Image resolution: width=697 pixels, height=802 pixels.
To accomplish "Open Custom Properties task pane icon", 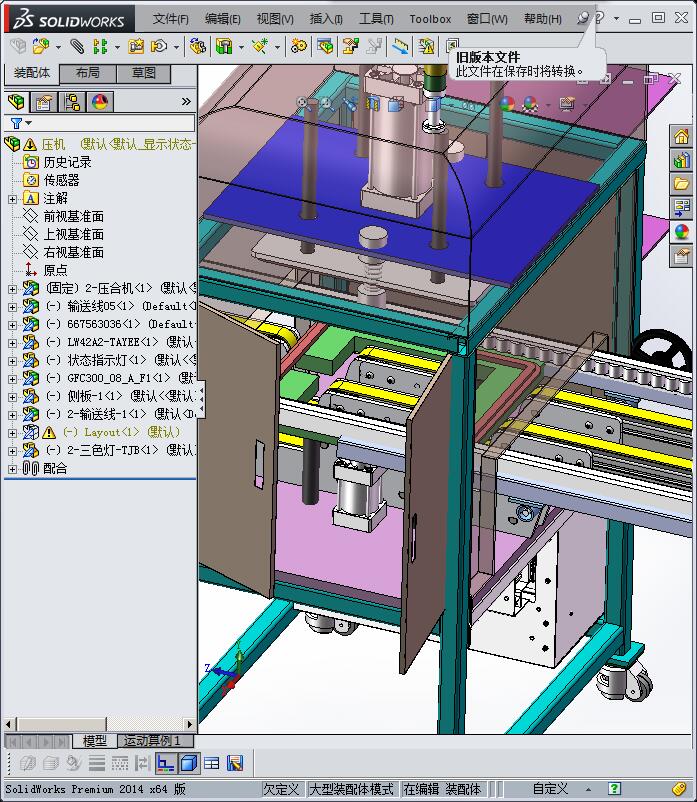I will click(681, 255).
